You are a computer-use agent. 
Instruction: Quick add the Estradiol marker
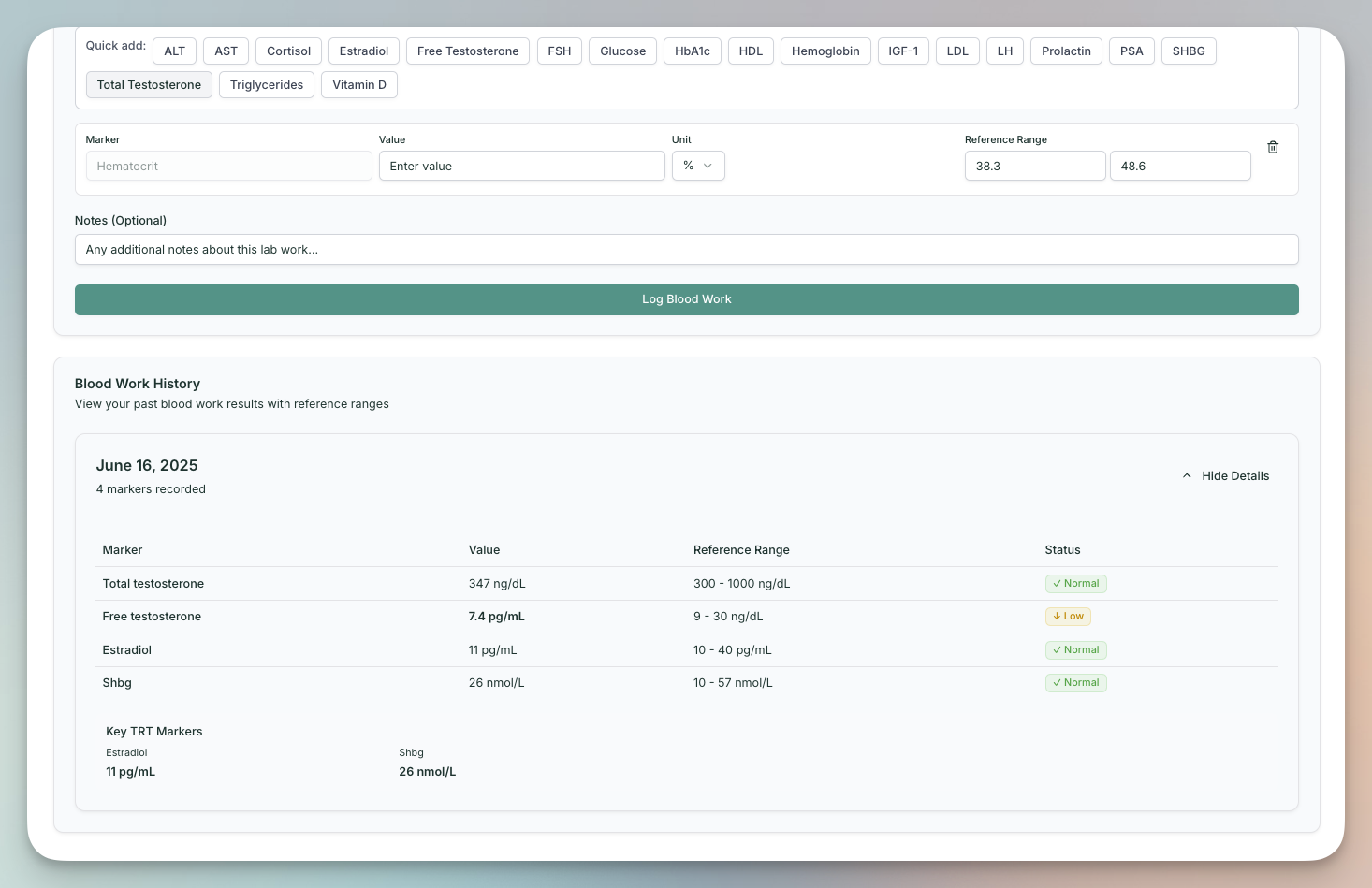coord(364,51)
